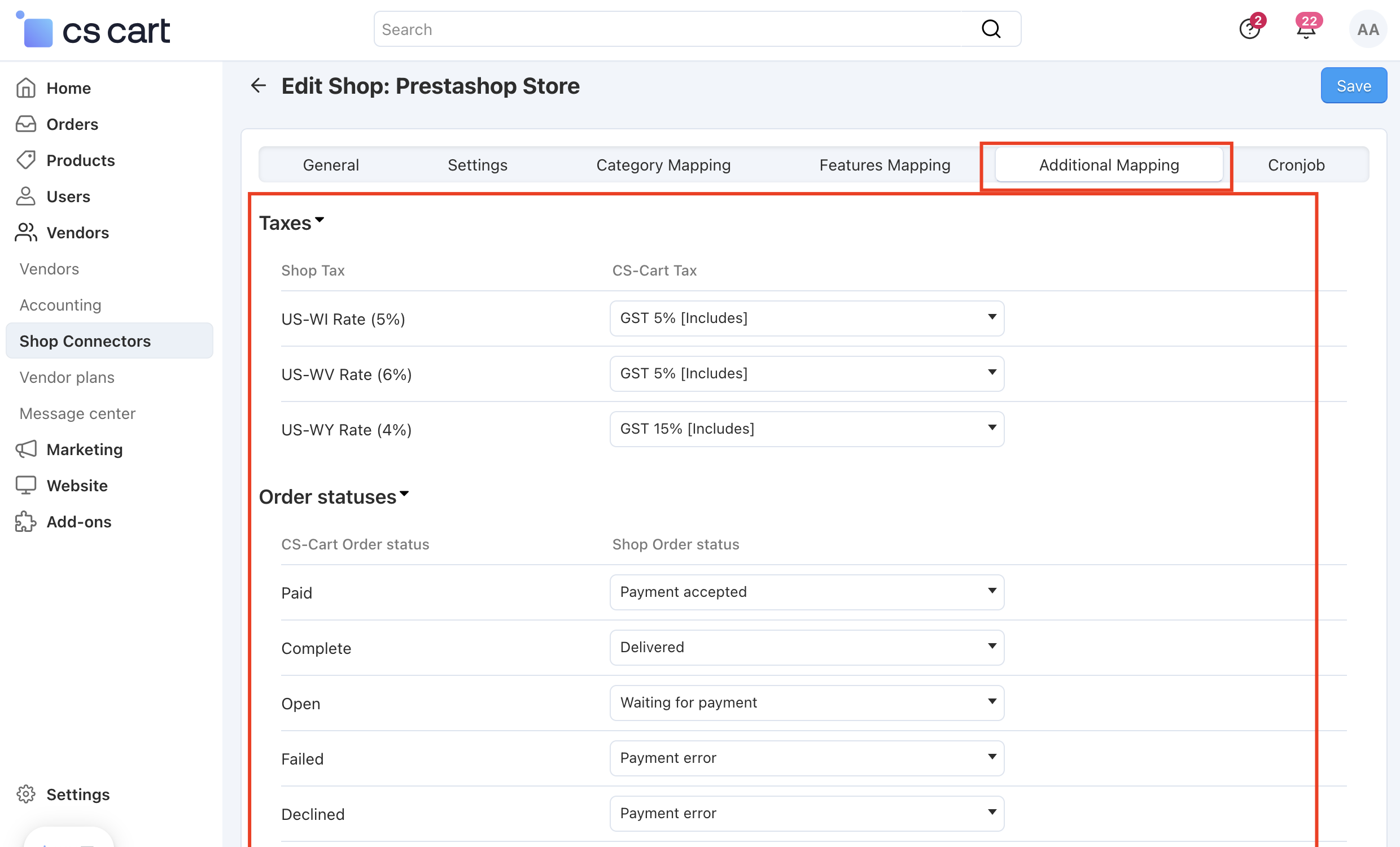Screen dimensions: 1400x847
Task: Open the Features Mapping tab
Action: click(885, 165)
